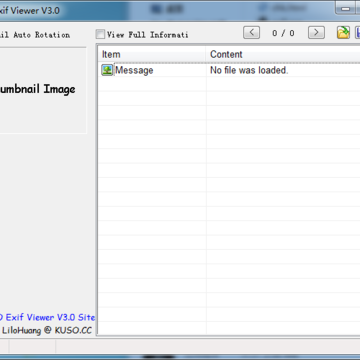Click the Thumbnail Image preview area

(43, 90)
